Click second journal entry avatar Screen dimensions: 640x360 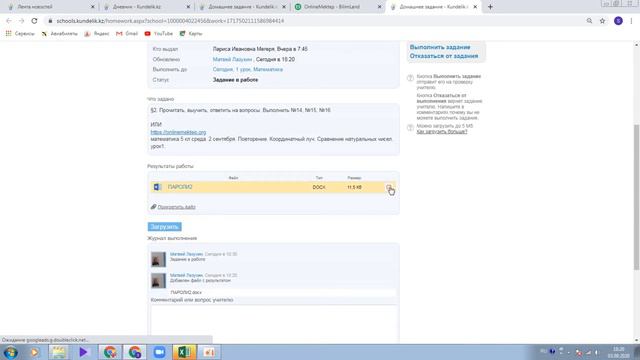click(x=158, y=280)
